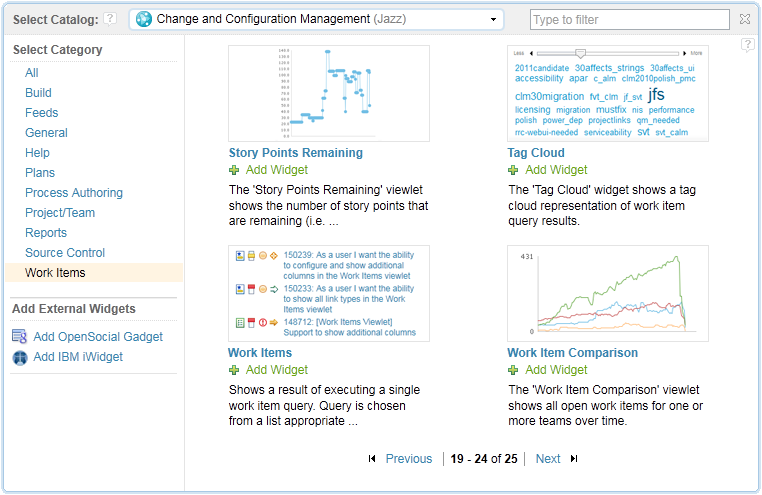Click the Add OpenSocial Gadget link

point(98,337)
